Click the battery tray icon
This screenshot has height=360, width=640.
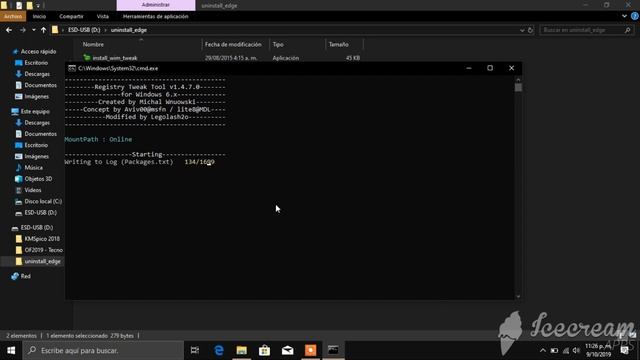tap(554, 351)
